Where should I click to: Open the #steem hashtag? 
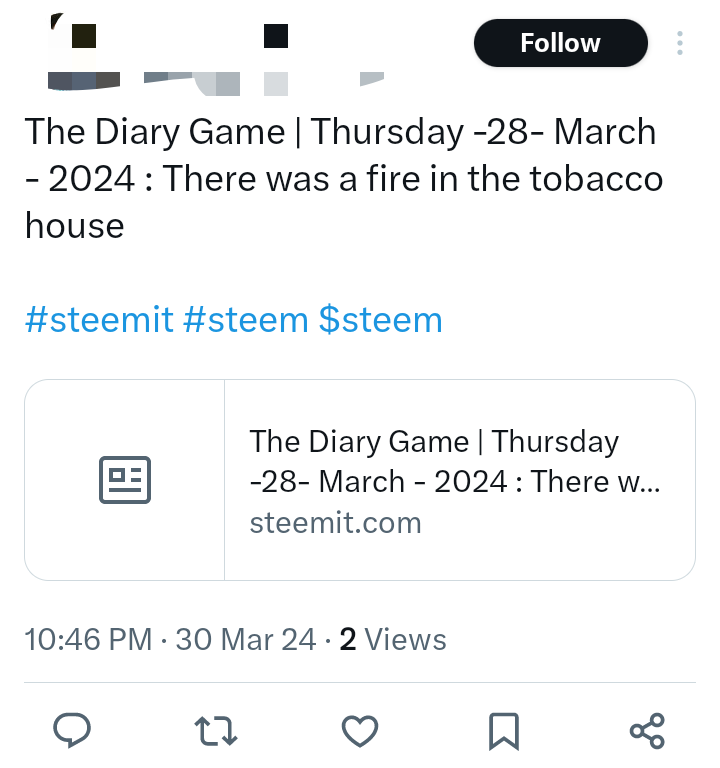tap(246, 320)
